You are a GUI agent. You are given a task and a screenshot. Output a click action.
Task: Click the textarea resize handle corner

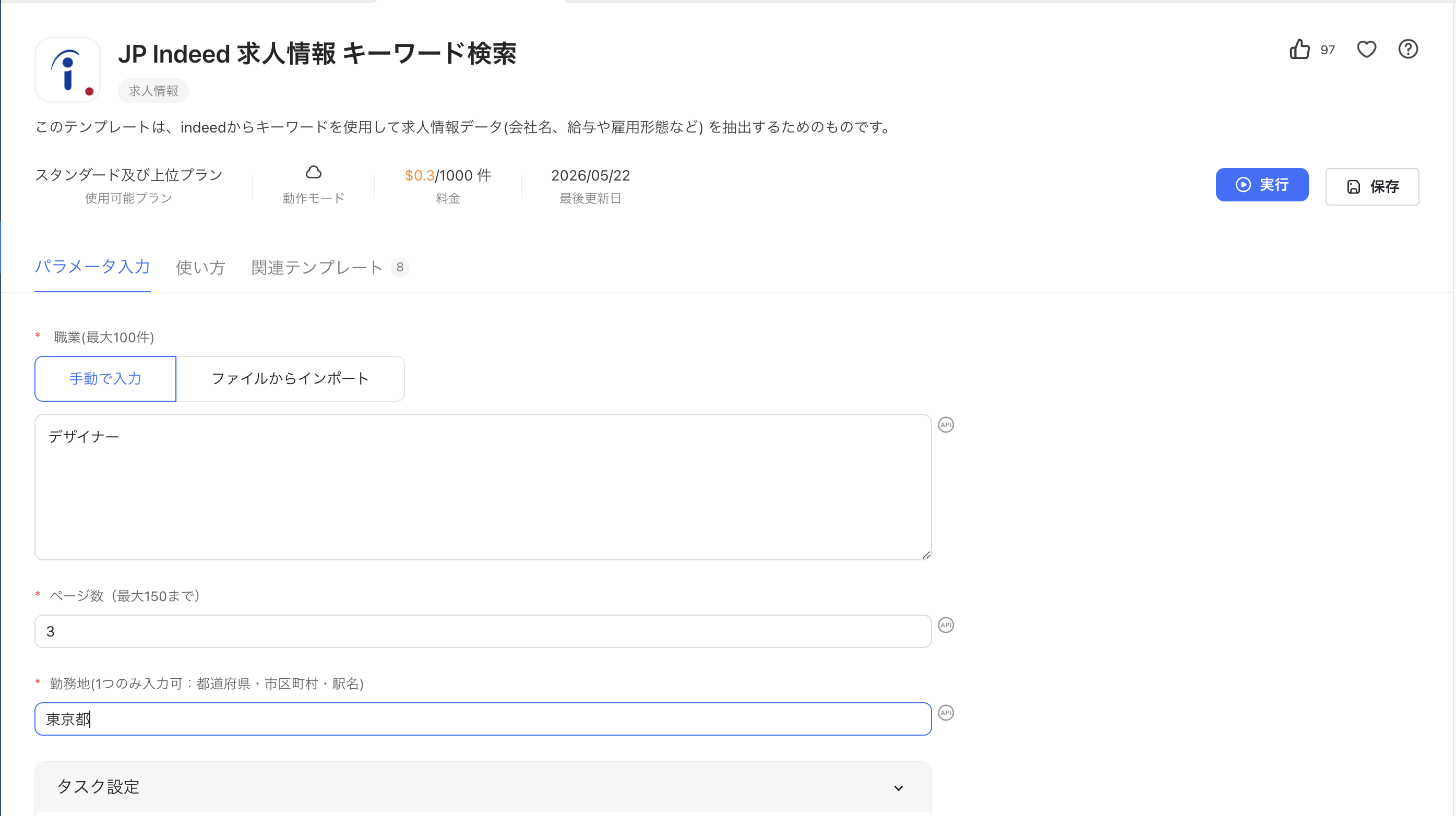click(x=926, y=555)
